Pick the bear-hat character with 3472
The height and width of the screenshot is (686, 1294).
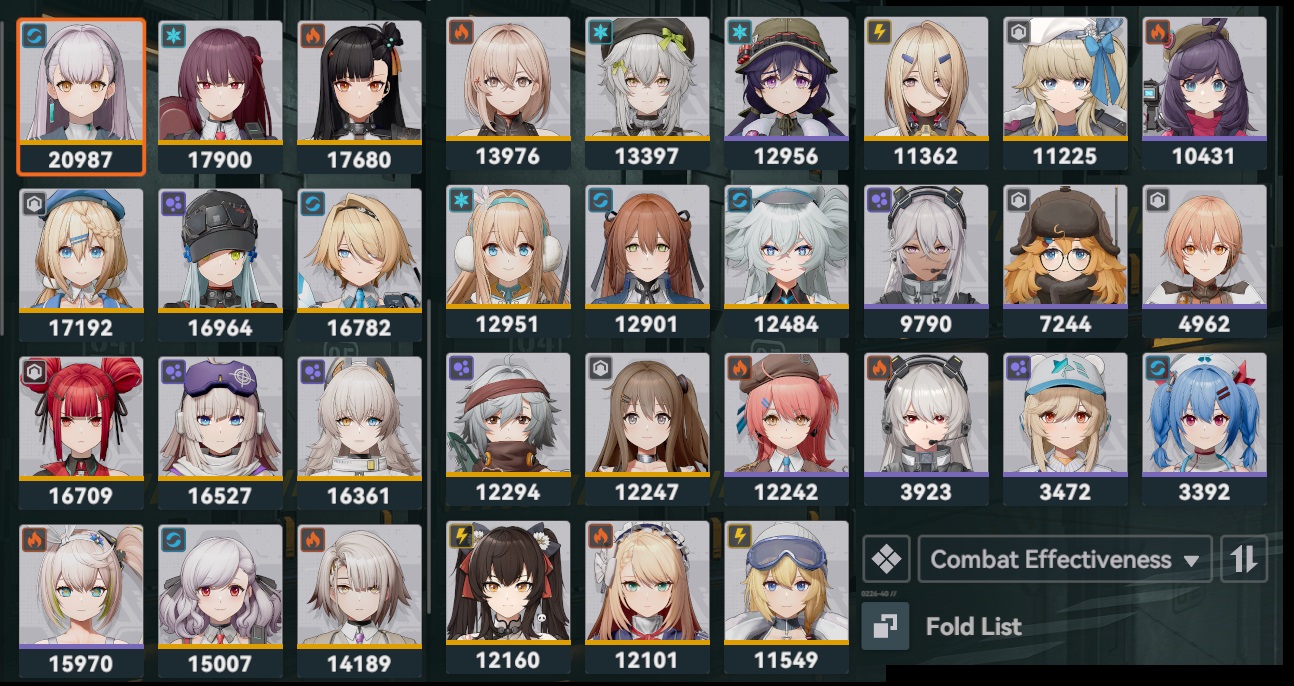click(1065, 429)
